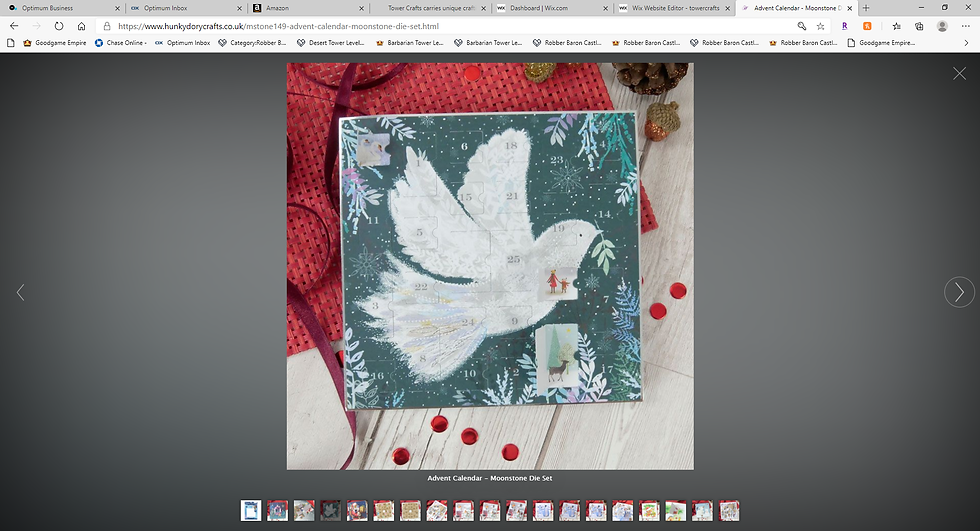
Task: Open the Desert Tower Level... bookmark
Action: coord(331,43)
